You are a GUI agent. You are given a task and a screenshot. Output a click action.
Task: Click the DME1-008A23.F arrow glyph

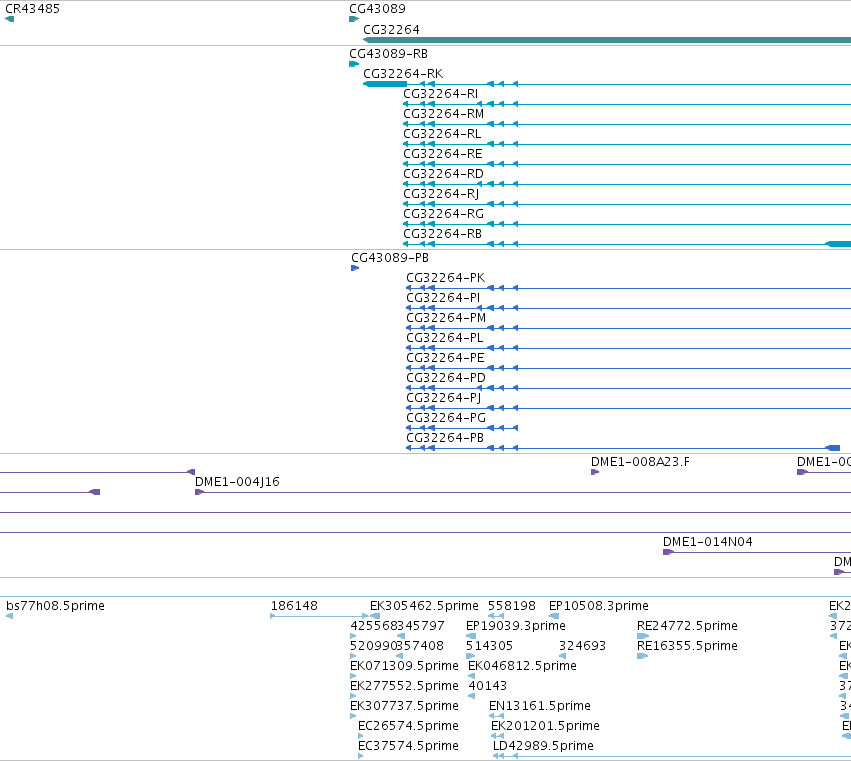595,472
